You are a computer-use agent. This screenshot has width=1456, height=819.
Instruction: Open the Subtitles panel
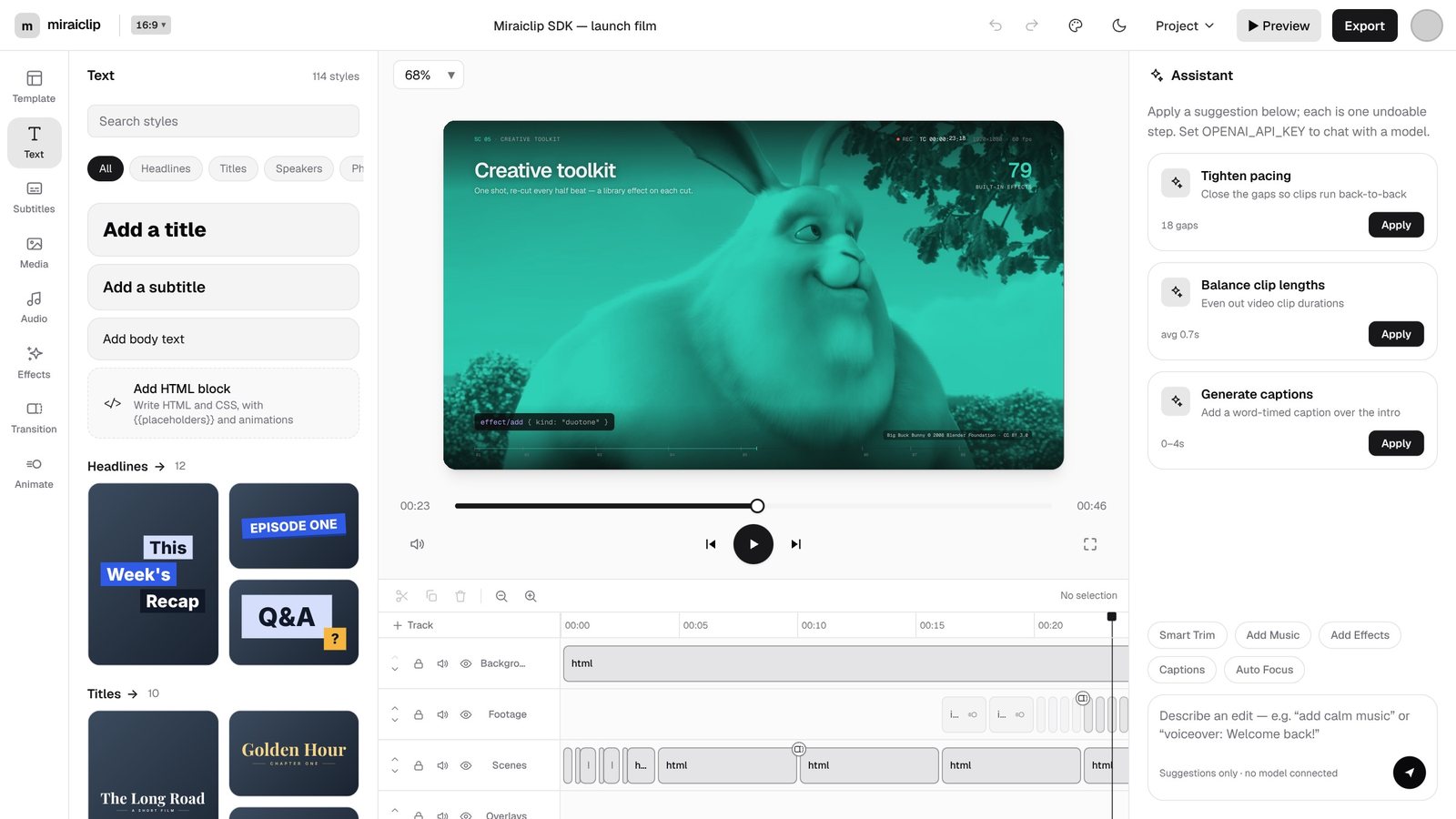(34, 197)
